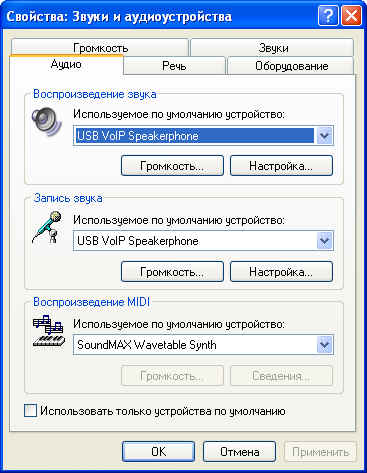
Task: Expand the recording device dropdown arrow
Action: [324, 241]
